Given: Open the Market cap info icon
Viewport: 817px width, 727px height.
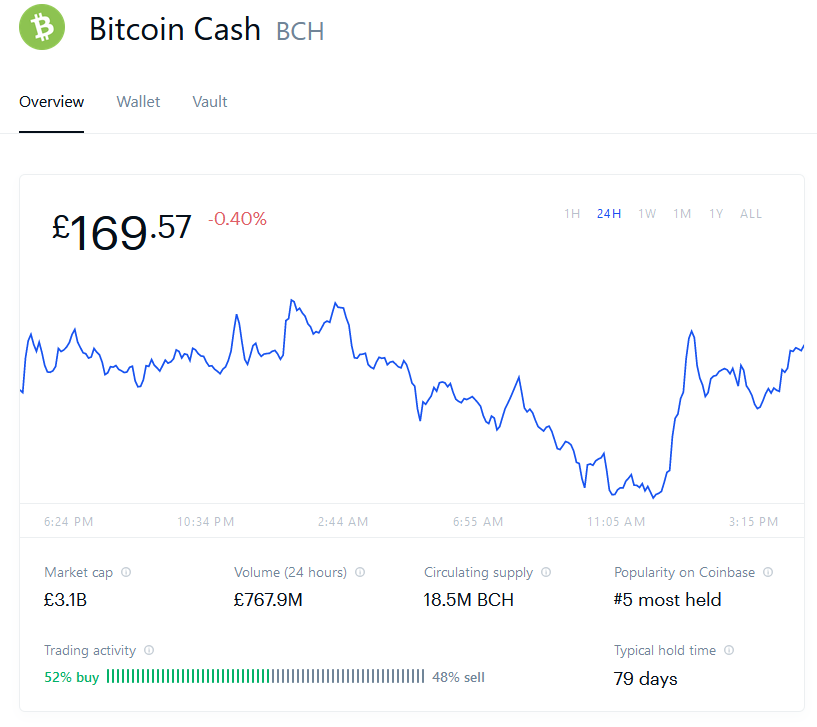Looking at the screenshot, I should (x=126, y=572).
